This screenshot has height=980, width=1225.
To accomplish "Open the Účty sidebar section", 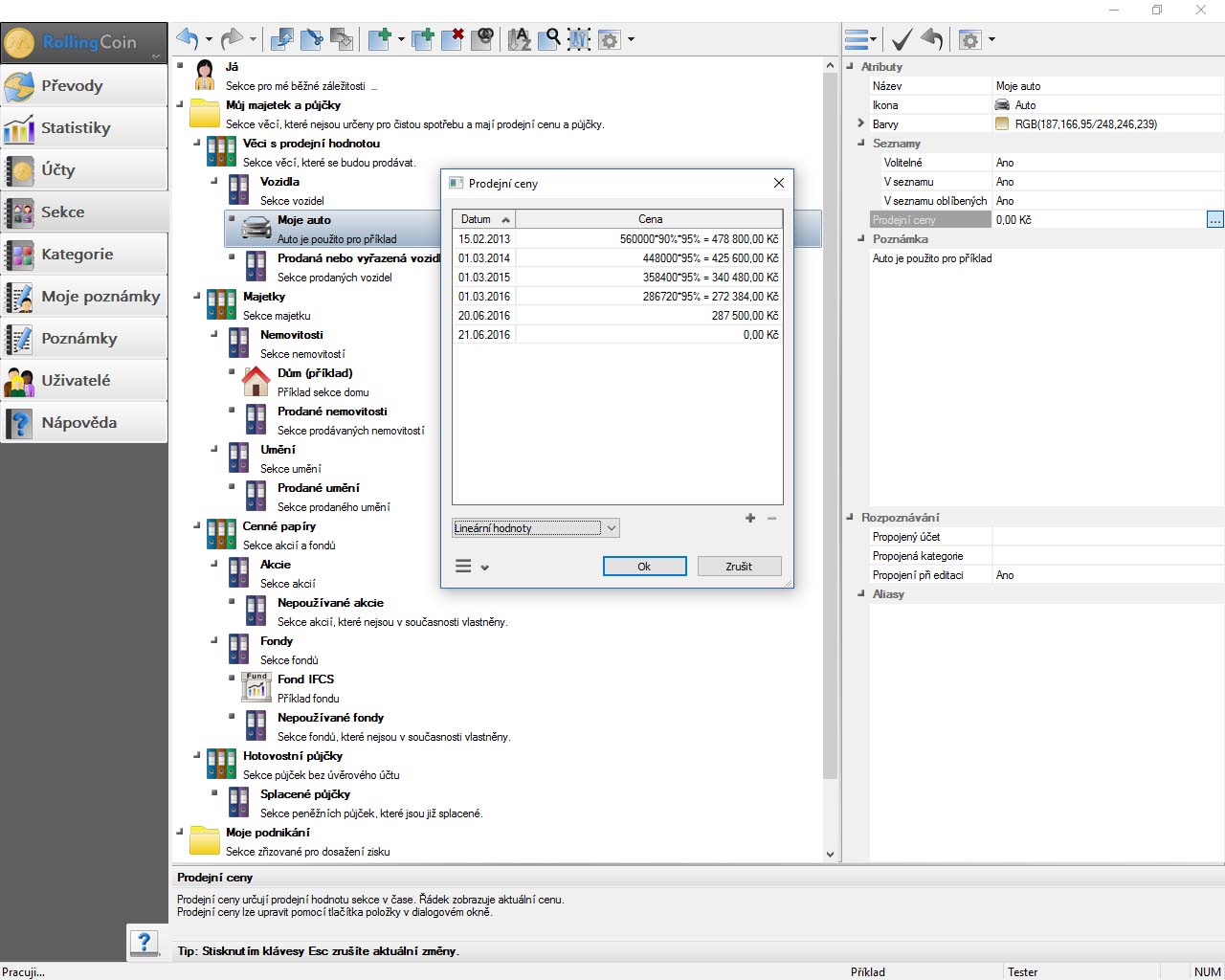I will point(84,169).
